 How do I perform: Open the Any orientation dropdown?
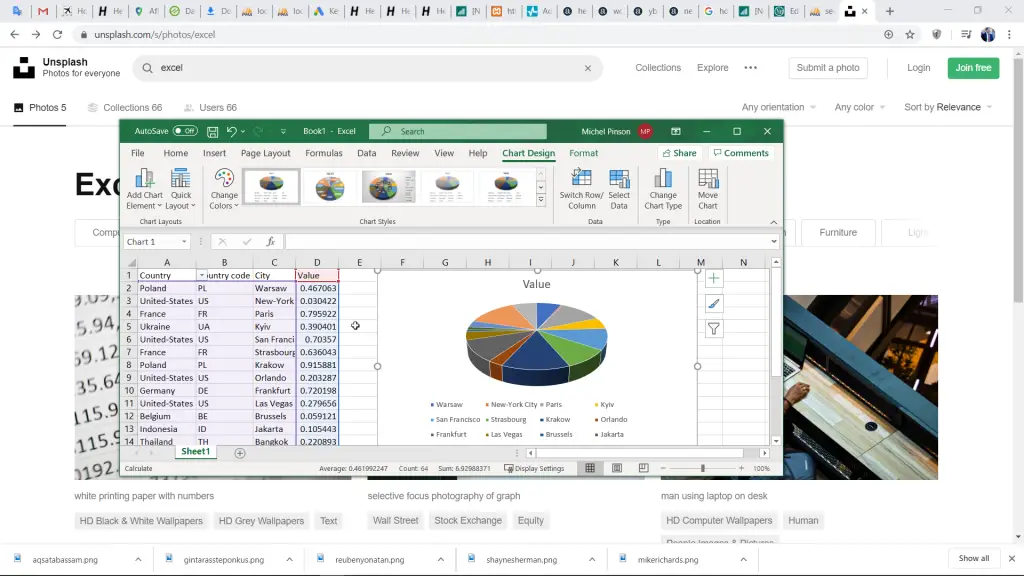tap(778, 107)
